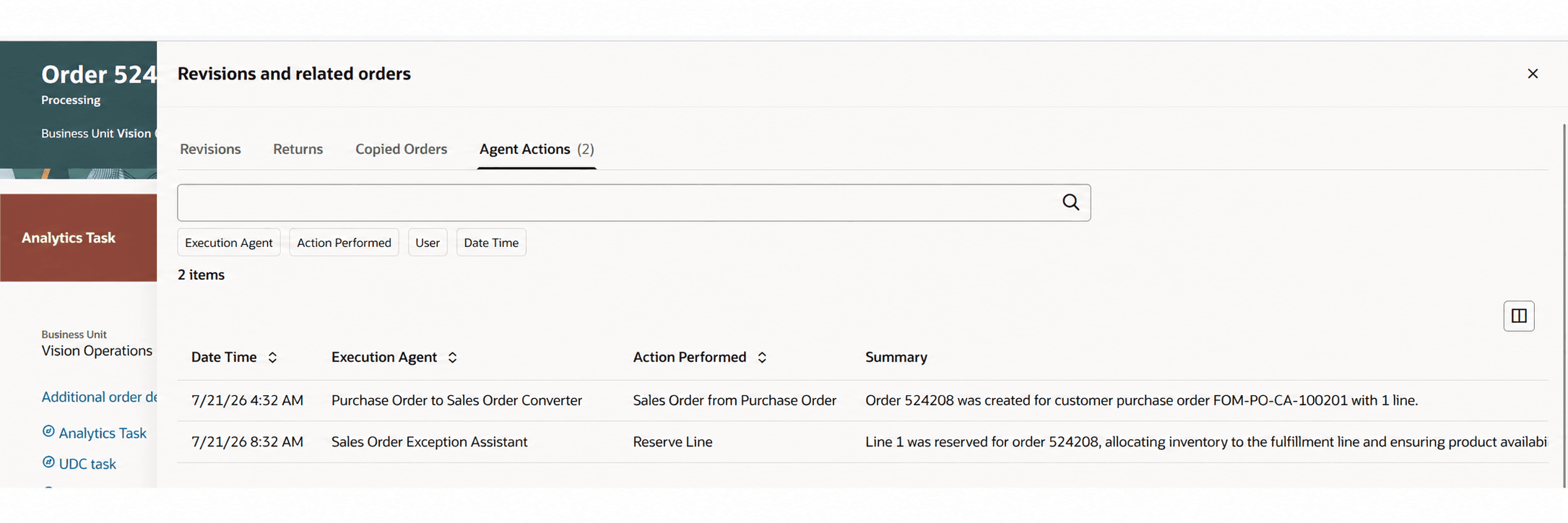Click the User filter chip
The height and width of the screenshot is (523, 1568).
point(428,243)
